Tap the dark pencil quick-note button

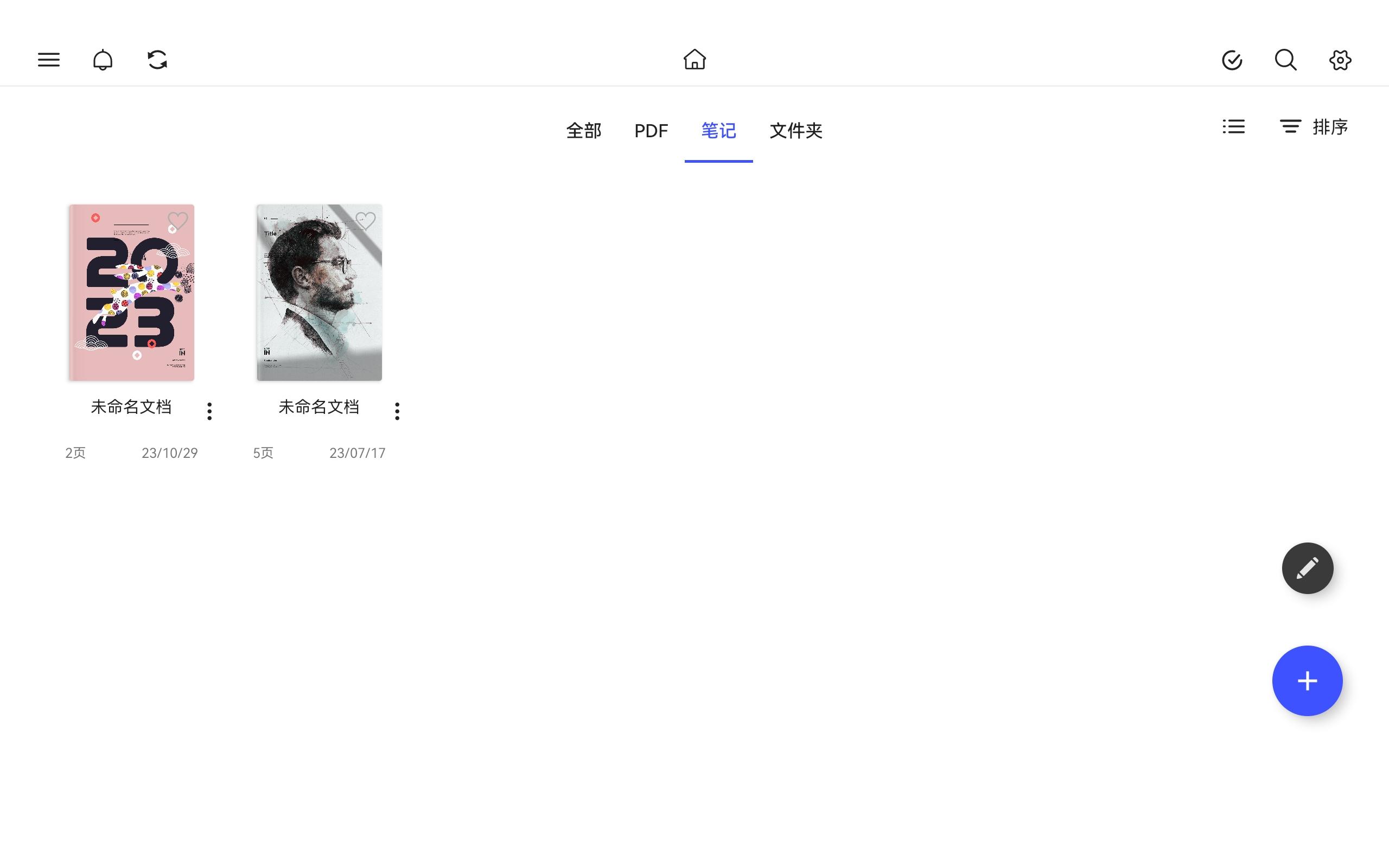click(x=1308, y=569)
